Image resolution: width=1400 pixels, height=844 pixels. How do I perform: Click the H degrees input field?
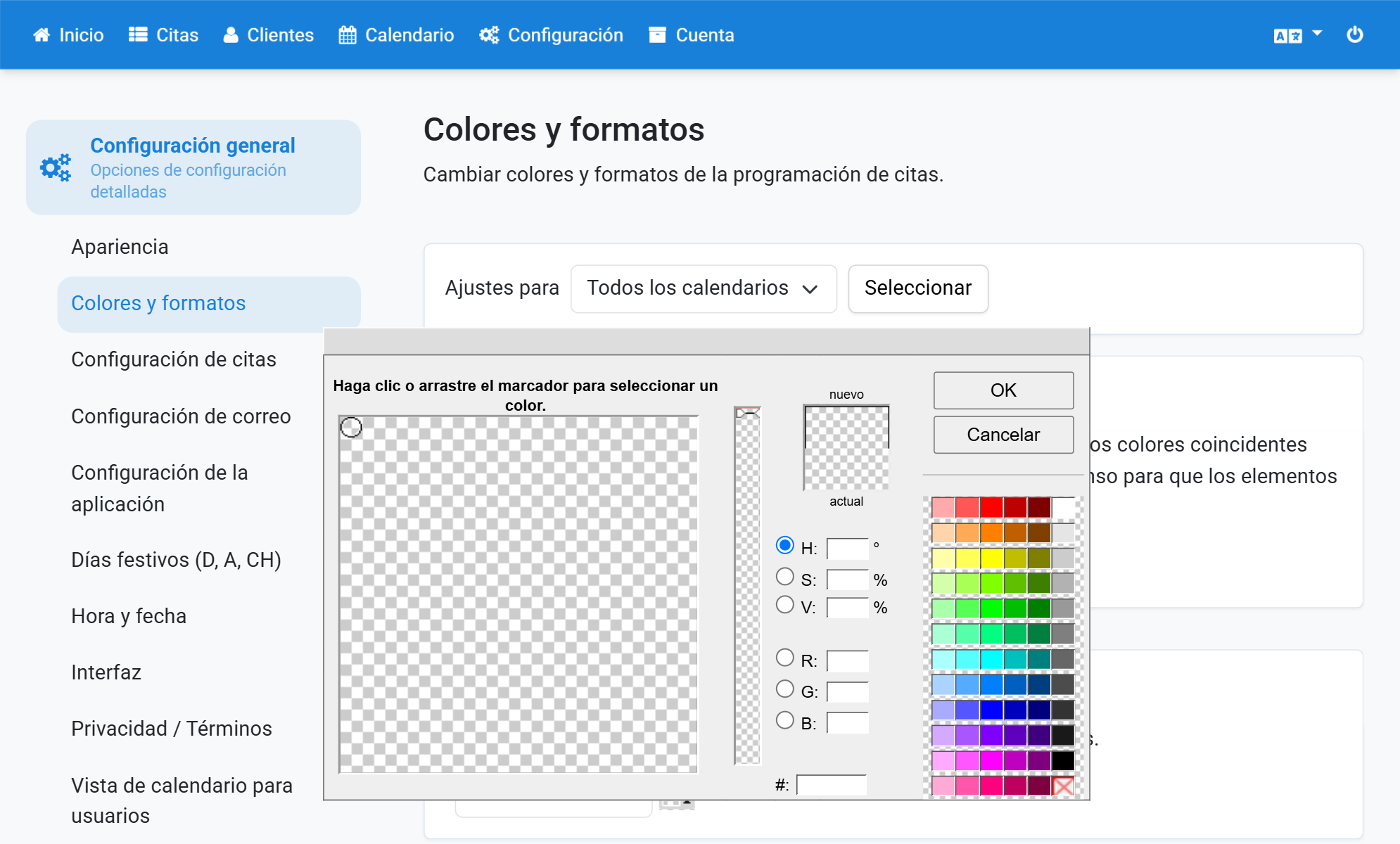click(848, 549)
